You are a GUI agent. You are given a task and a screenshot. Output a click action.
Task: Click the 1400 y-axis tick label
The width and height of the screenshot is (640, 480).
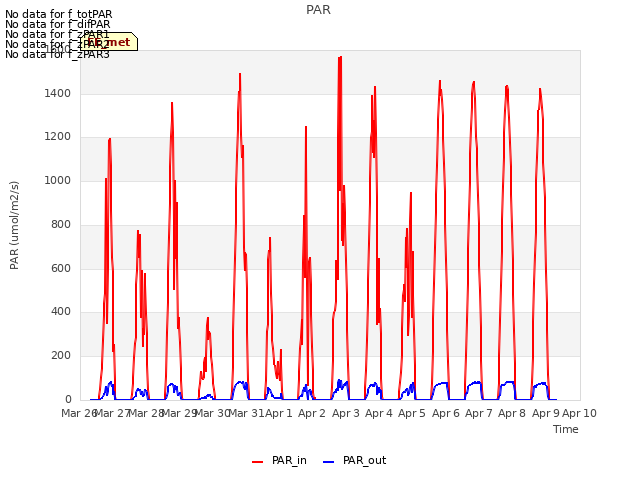coord(58,93)
